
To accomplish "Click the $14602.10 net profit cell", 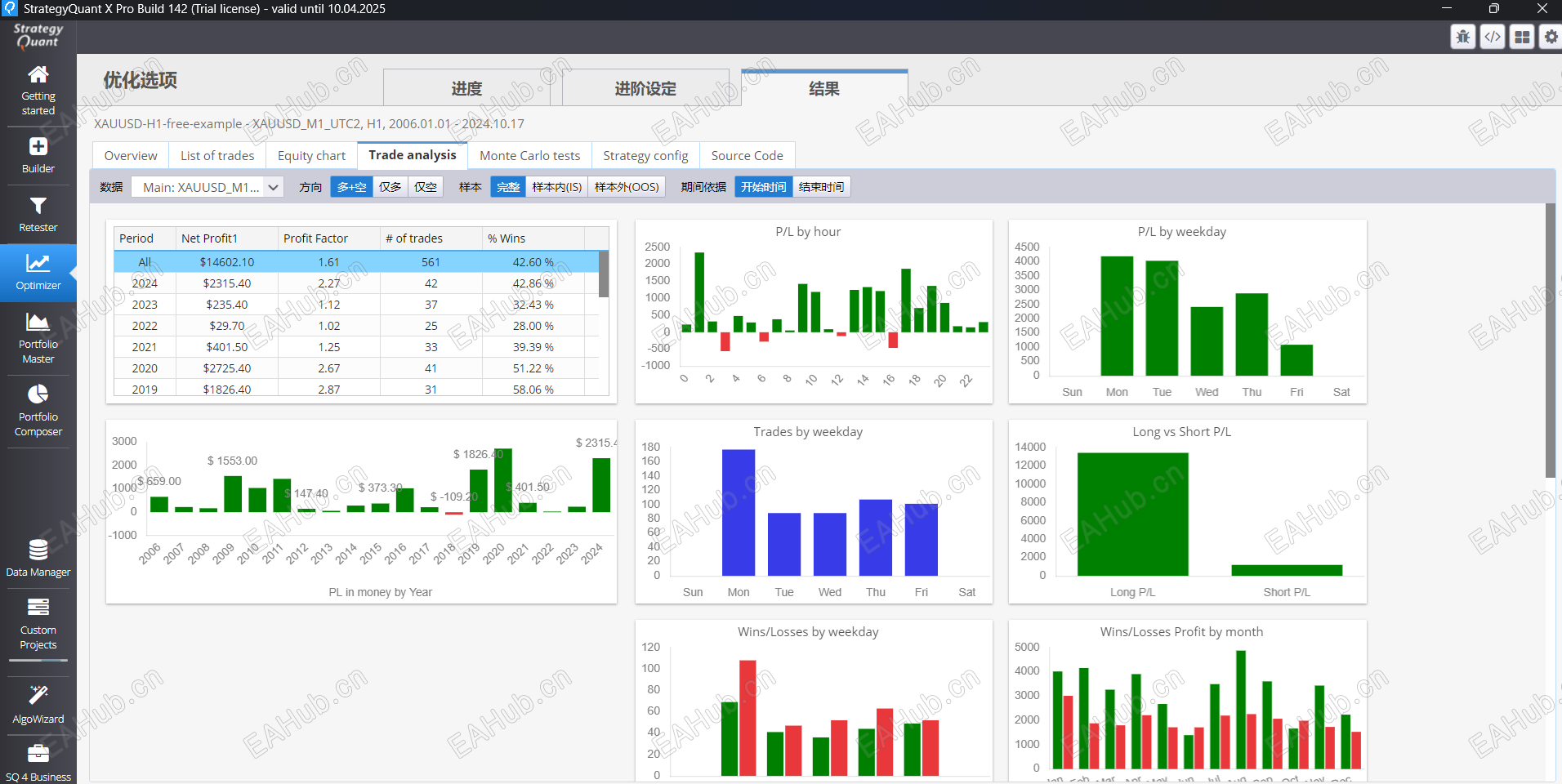I will pos(227,262).
